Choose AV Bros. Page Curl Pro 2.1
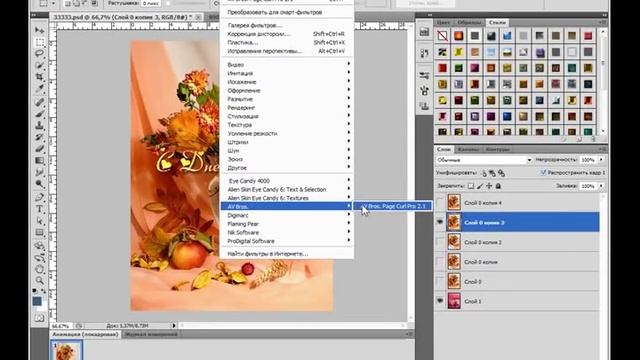Screen dimensions: 640x360 coord(393,207)
